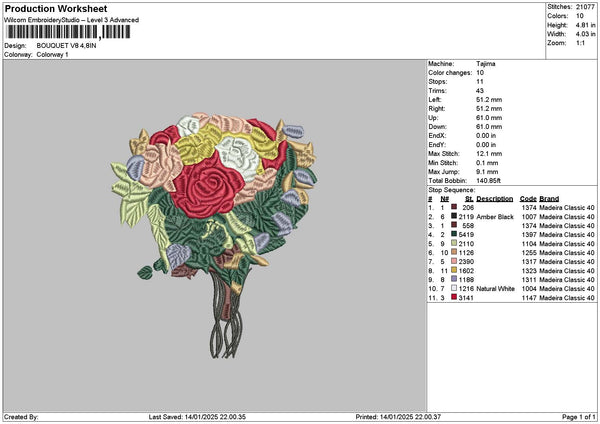Click the 'Description' column header
This screenshot has width=600, height=424.
495,199
